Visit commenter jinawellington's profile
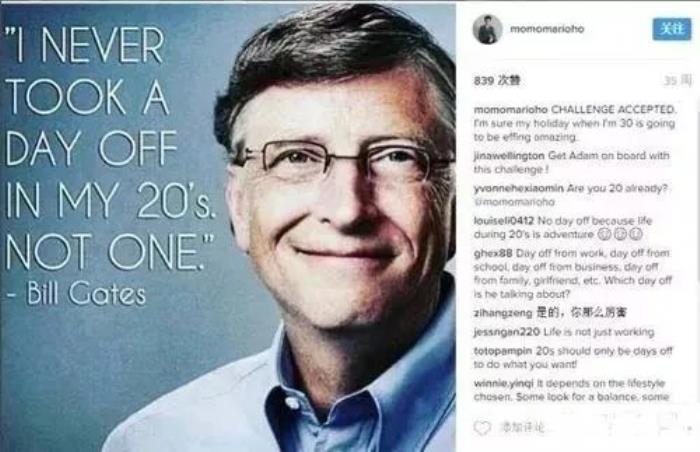 tap(509, 156)
